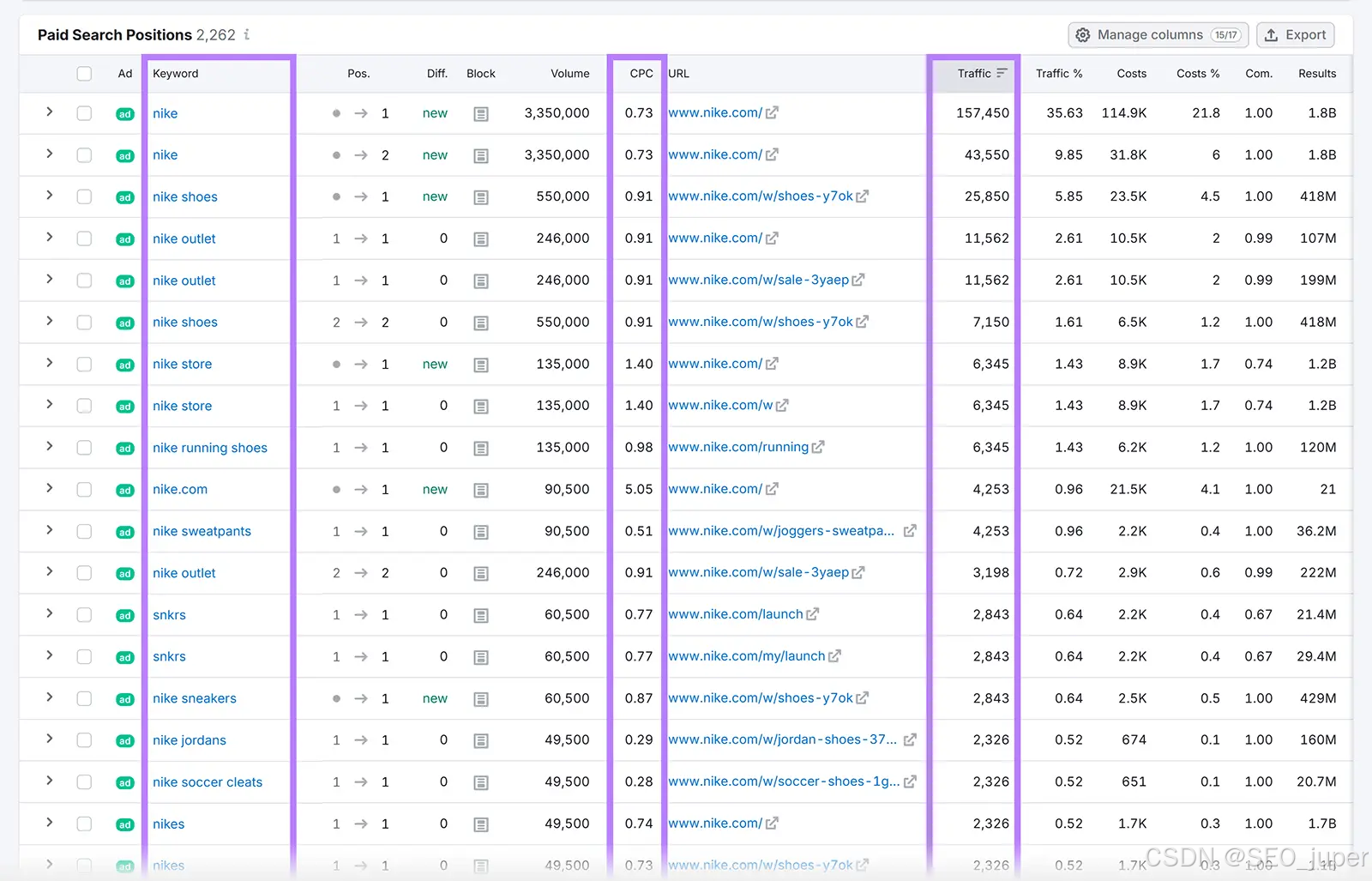
Task: Click the ad badge in nike.com row
Action: [125, 491]
